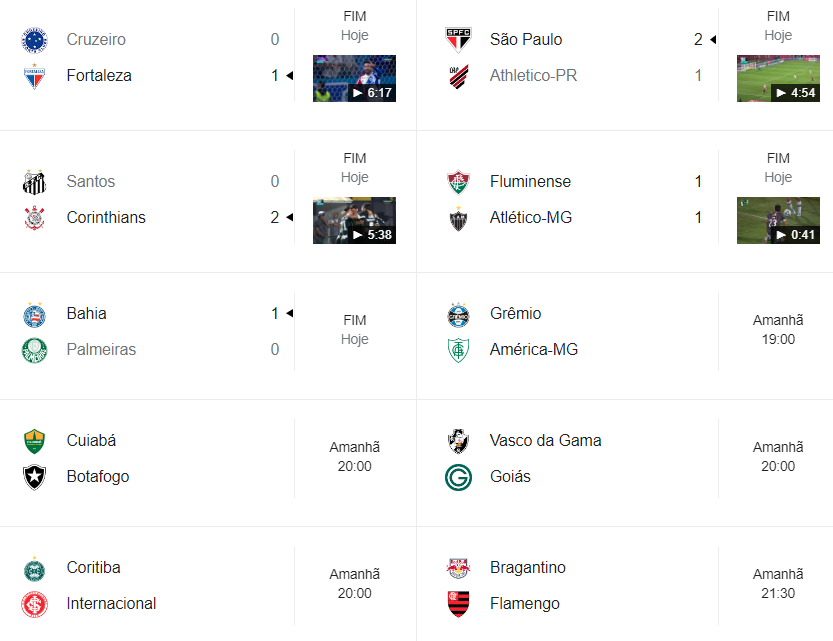Image resolution: width=833 pixels, height=641 pixels.
Task: Open the Grêmio team name link
Action: click(515, 314)
